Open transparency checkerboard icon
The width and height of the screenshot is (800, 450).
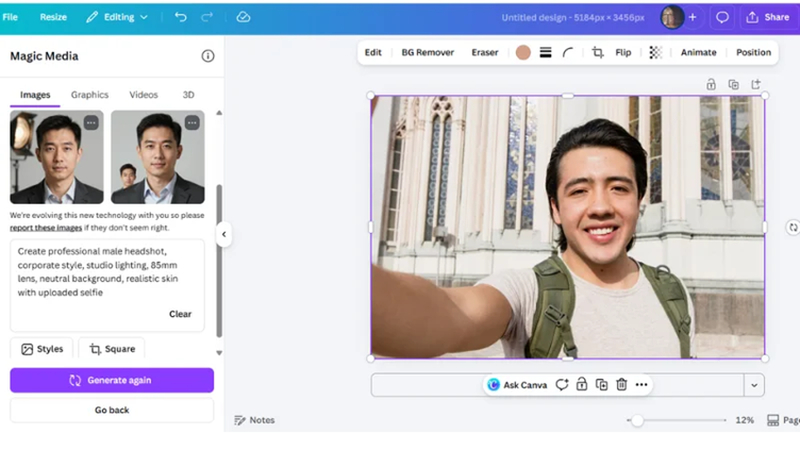click(x=656, y=53)
